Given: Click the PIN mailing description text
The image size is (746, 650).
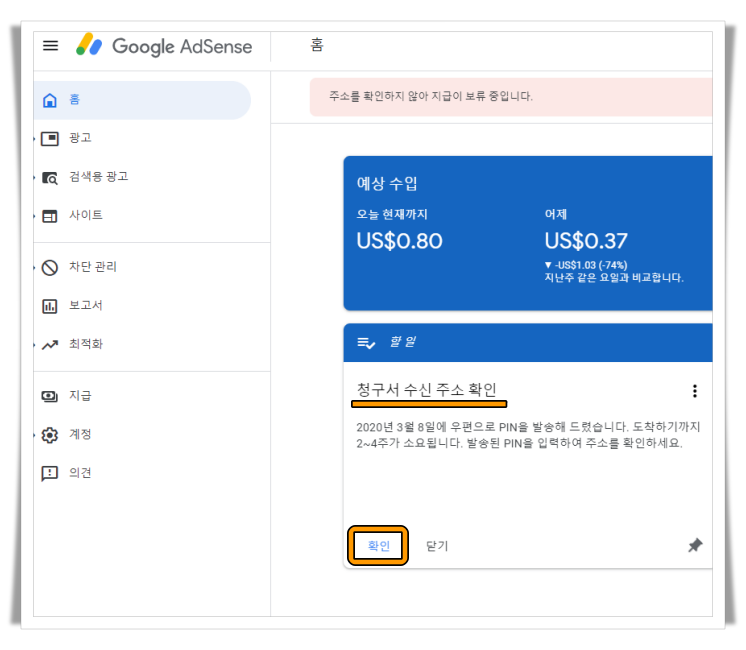Looking at the screenshot, I should pyautogui.click(x=528, y=435).
